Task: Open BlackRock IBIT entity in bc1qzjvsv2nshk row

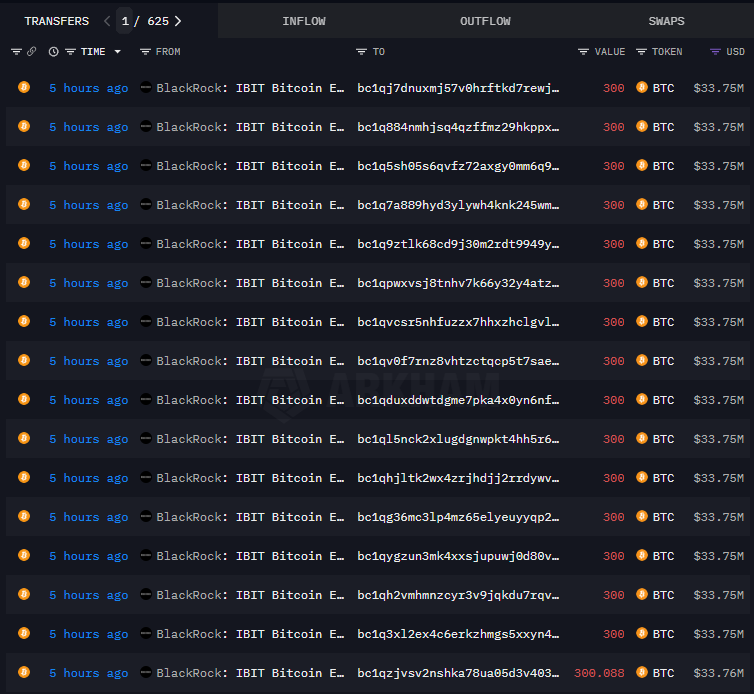Action: coord(250,672)
